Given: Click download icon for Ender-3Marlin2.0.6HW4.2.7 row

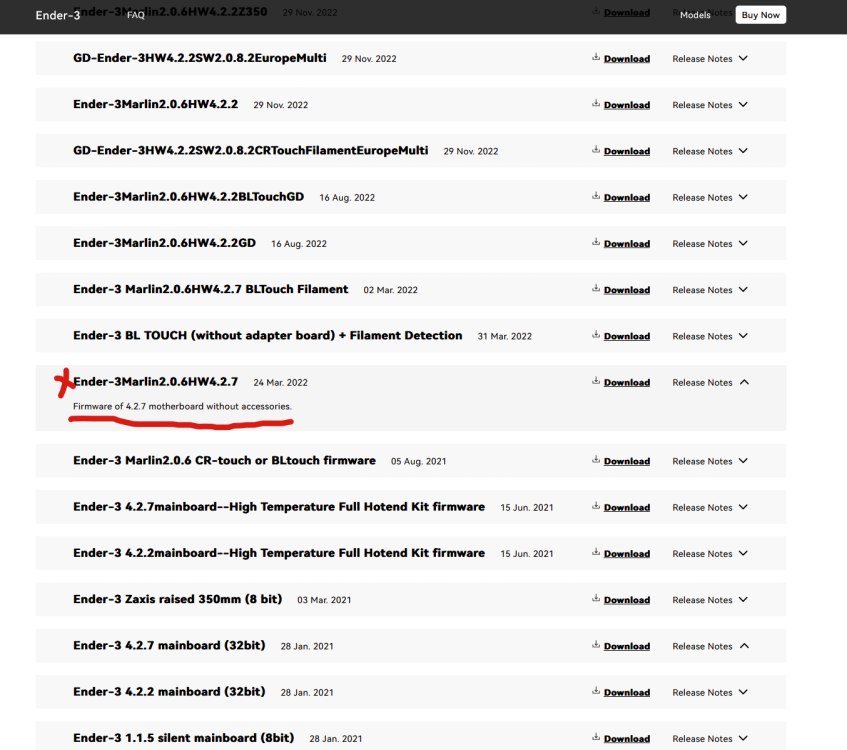Looking at the screenshot, I should click(596, 381).
